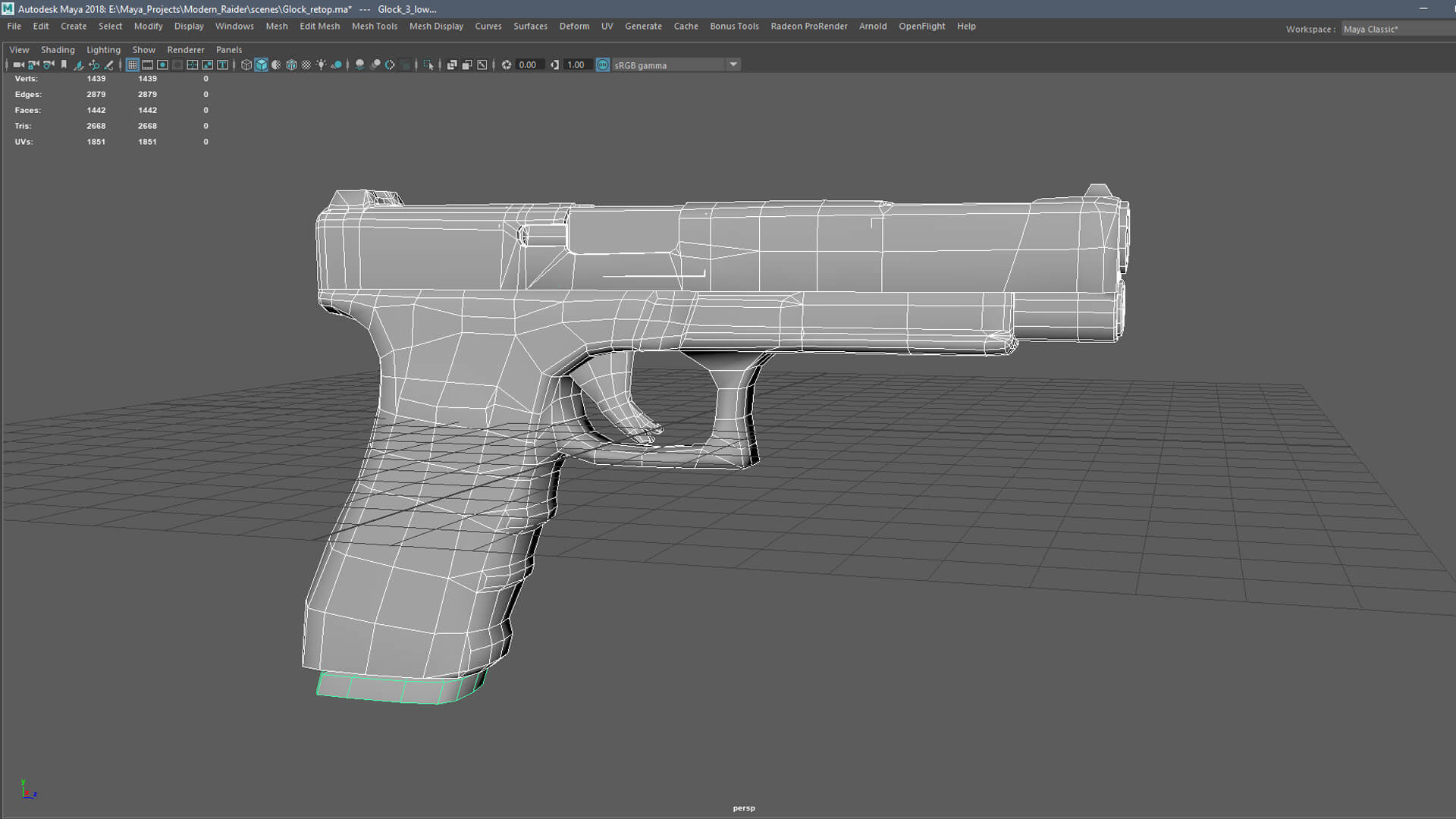This screenshot has width=1456, height=819.
Task: Turn on textured display mode
Action: [x=306, y=65]
